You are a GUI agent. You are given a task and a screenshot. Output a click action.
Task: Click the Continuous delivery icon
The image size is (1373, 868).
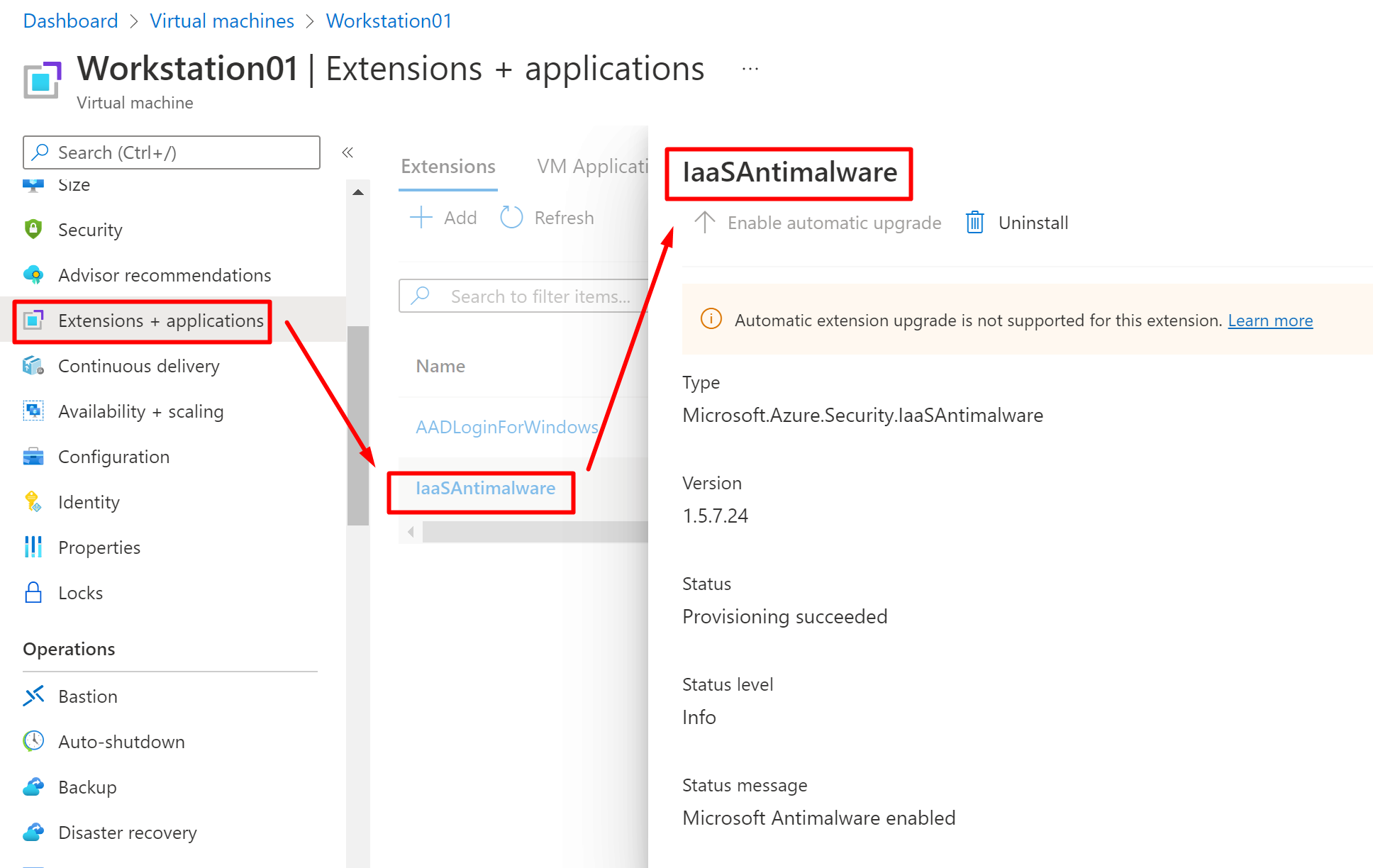pyautogui.click(x=33, y=366)
